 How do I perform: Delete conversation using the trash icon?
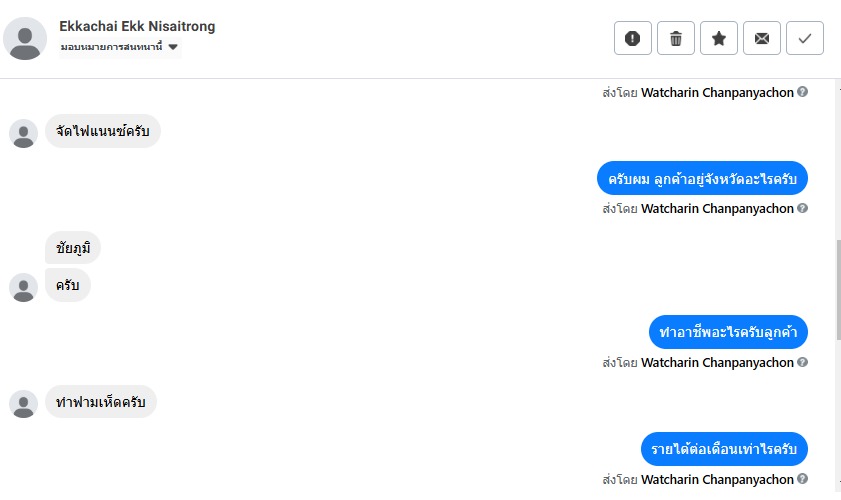tap(676, 38)
